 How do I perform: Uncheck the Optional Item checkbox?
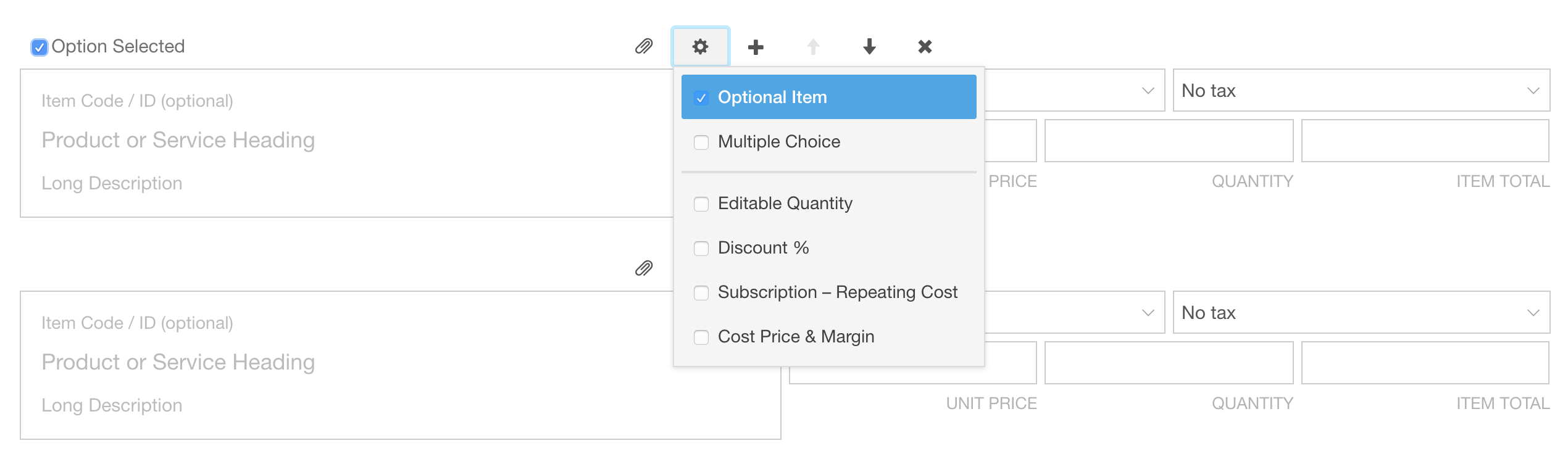point(701,98)
